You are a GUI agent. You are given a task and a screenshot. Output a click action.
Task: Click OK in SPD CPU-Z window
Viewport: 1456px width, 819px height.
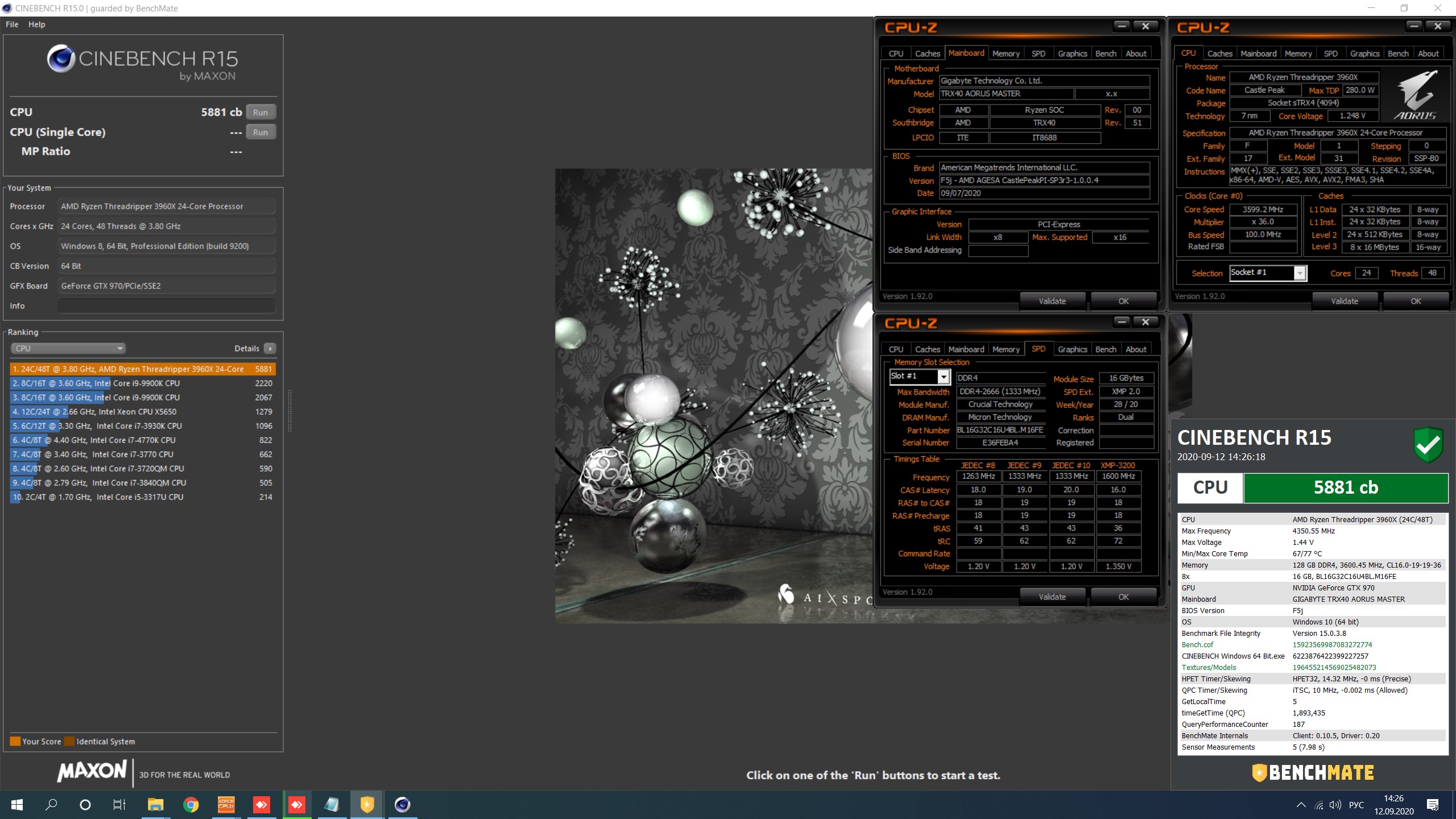pos(1123,597)
